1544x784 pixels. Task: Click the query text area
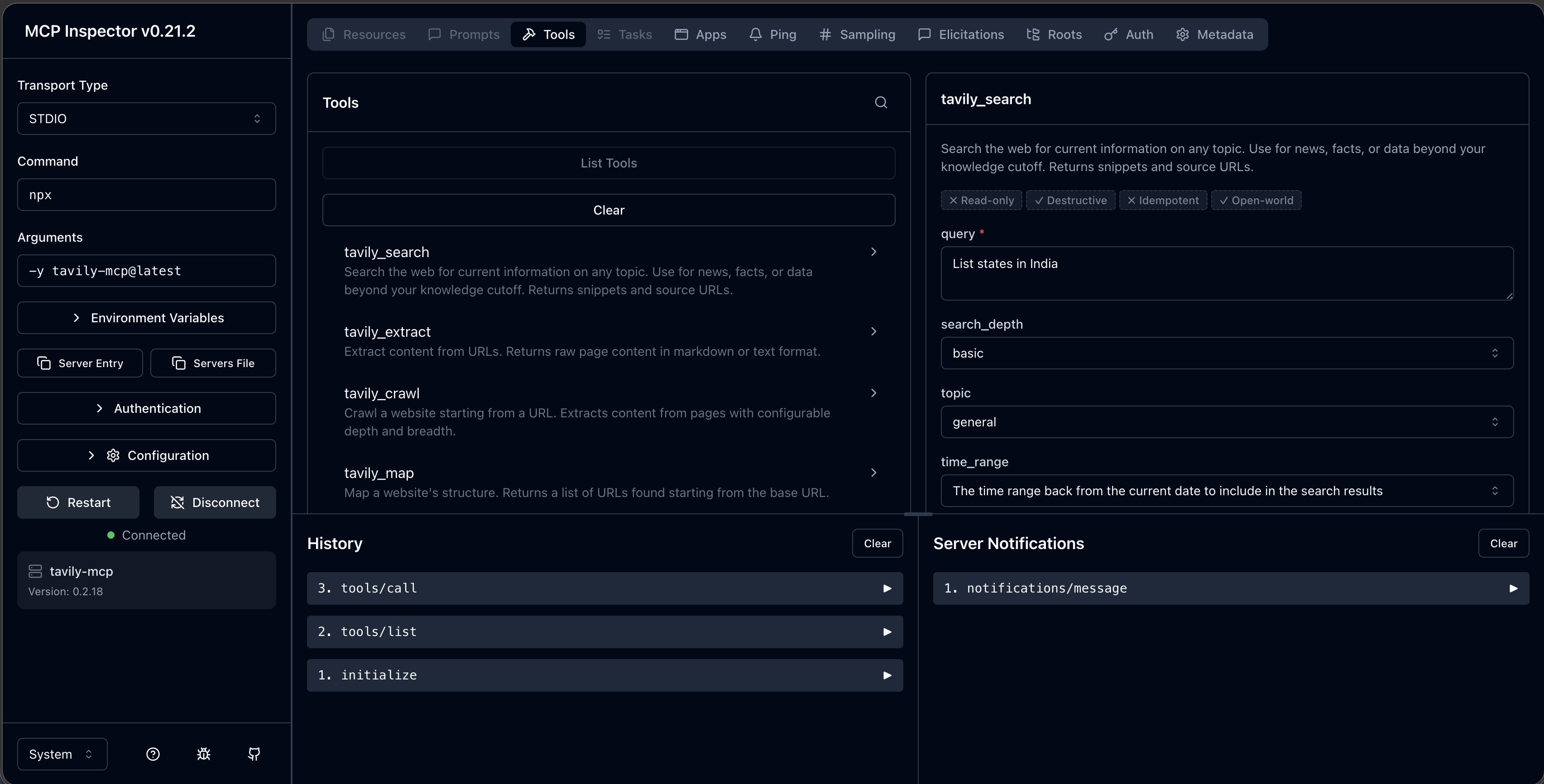[x=1227, y=273]
